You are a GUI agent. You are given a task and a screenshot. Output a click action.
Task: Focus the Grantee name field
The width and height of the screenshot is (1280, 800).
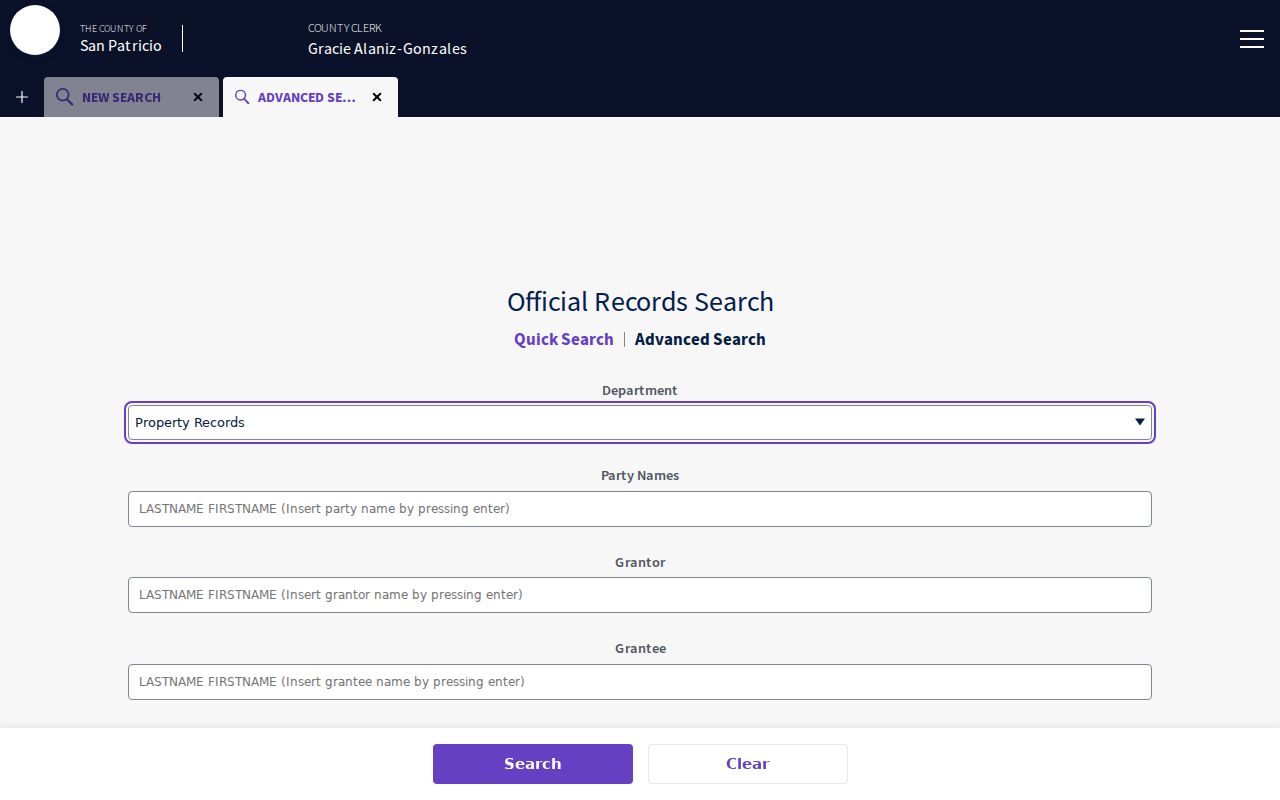(640, 682)
